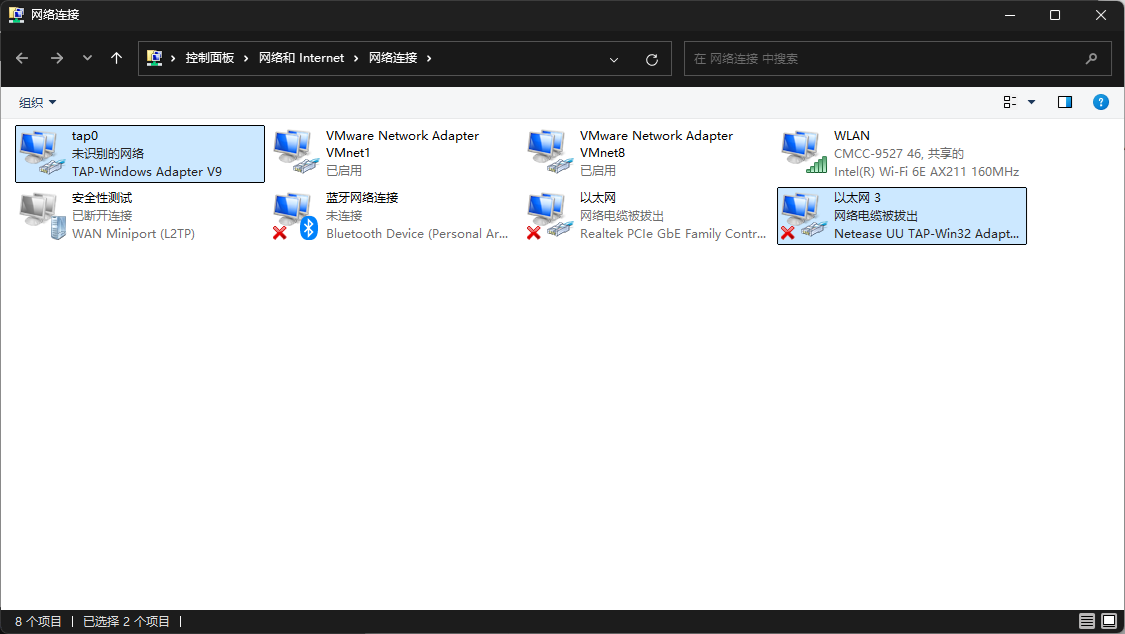This screenshot has height=634, width=1125.
Task: Click the text 'CMCC-9527 46, 共享的'
Action: point(898,153)
